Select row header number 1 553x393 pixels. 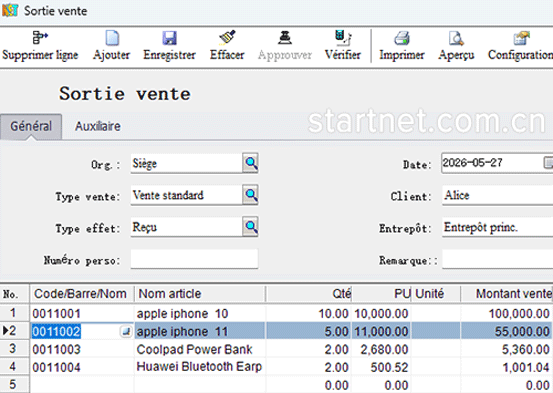pyautogui.click(x=14, y=313)
